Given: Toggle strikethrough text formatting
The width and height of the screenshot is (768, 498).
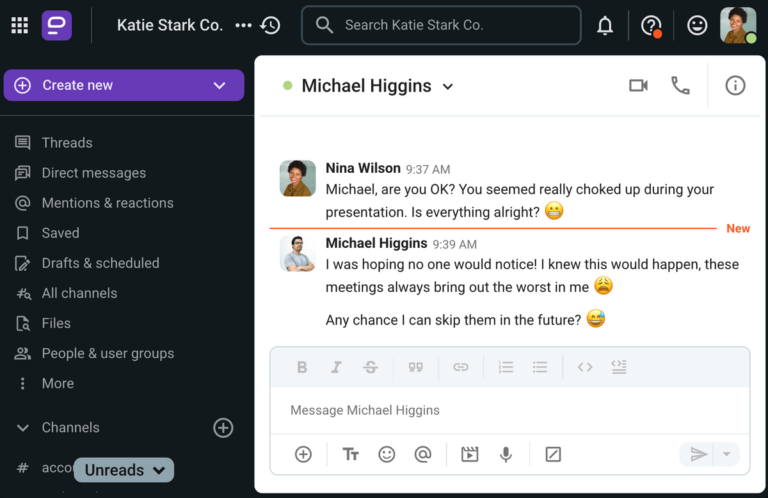Looking at the screenshot, I should 370,367.
